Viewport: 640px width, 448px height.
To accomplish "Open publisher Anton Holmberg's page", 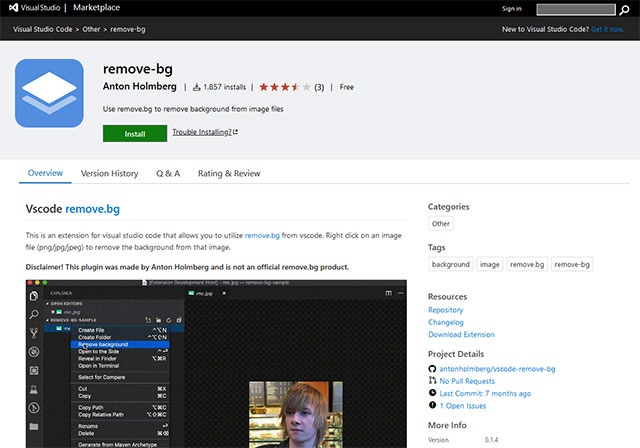I will coord(140,86).
